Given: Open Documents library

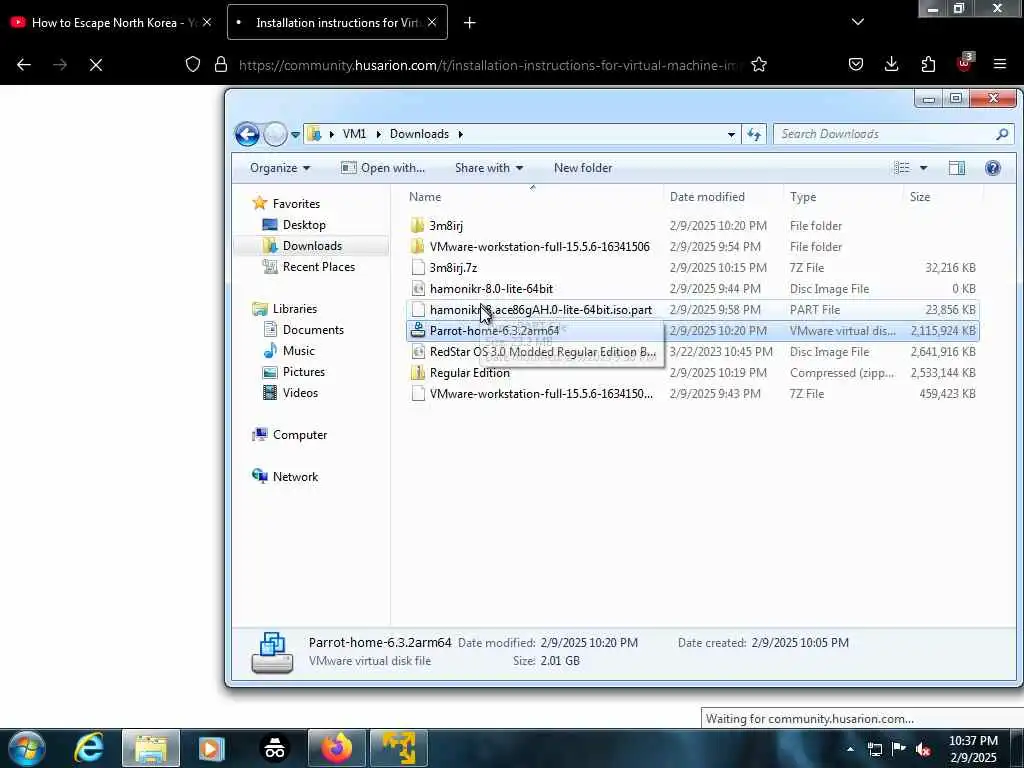Looking at the screenshot, I should (x=313, y=330).
